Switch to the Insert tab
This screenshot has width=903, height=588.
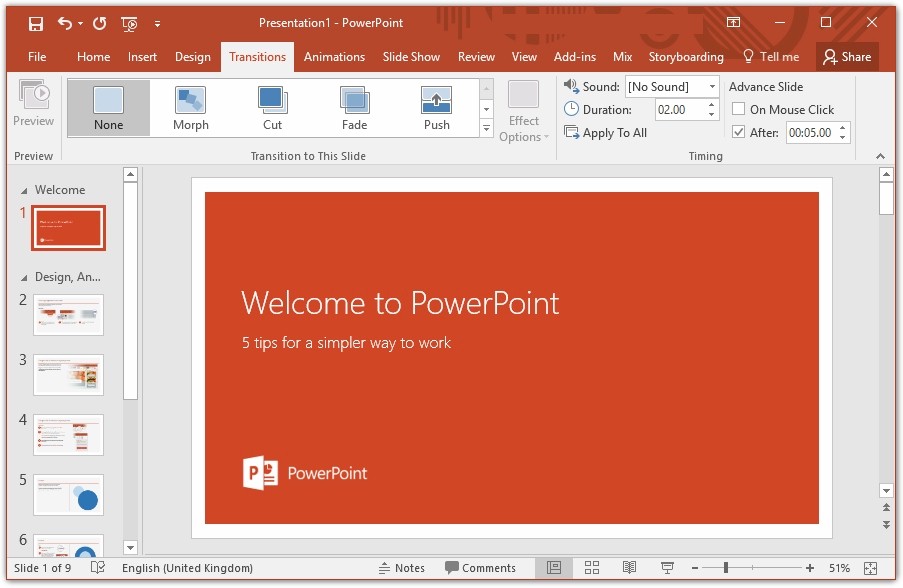coord(142,56)
